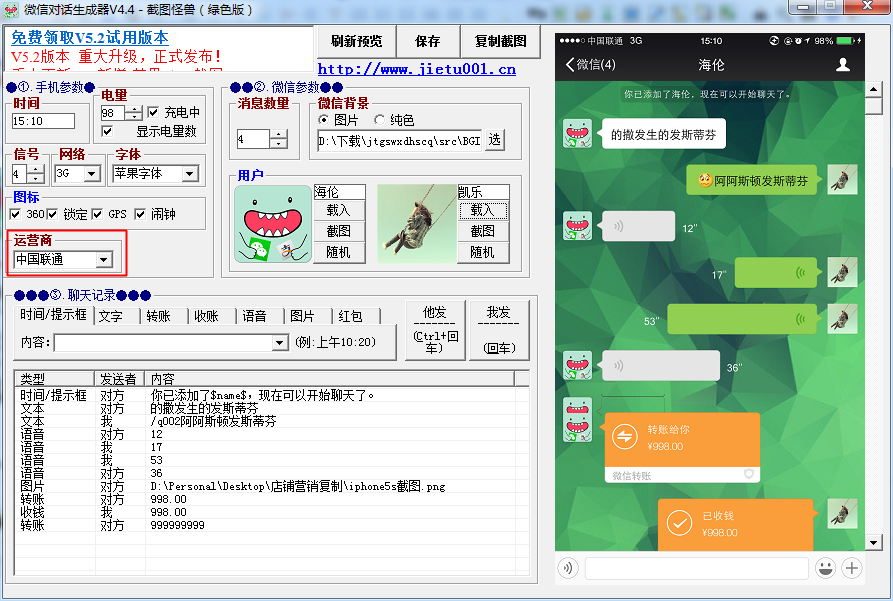The height and width of the screenshot is (601, 893).
Task: Open the emoji smiley icon in chat bar
Action: [825, 568]
